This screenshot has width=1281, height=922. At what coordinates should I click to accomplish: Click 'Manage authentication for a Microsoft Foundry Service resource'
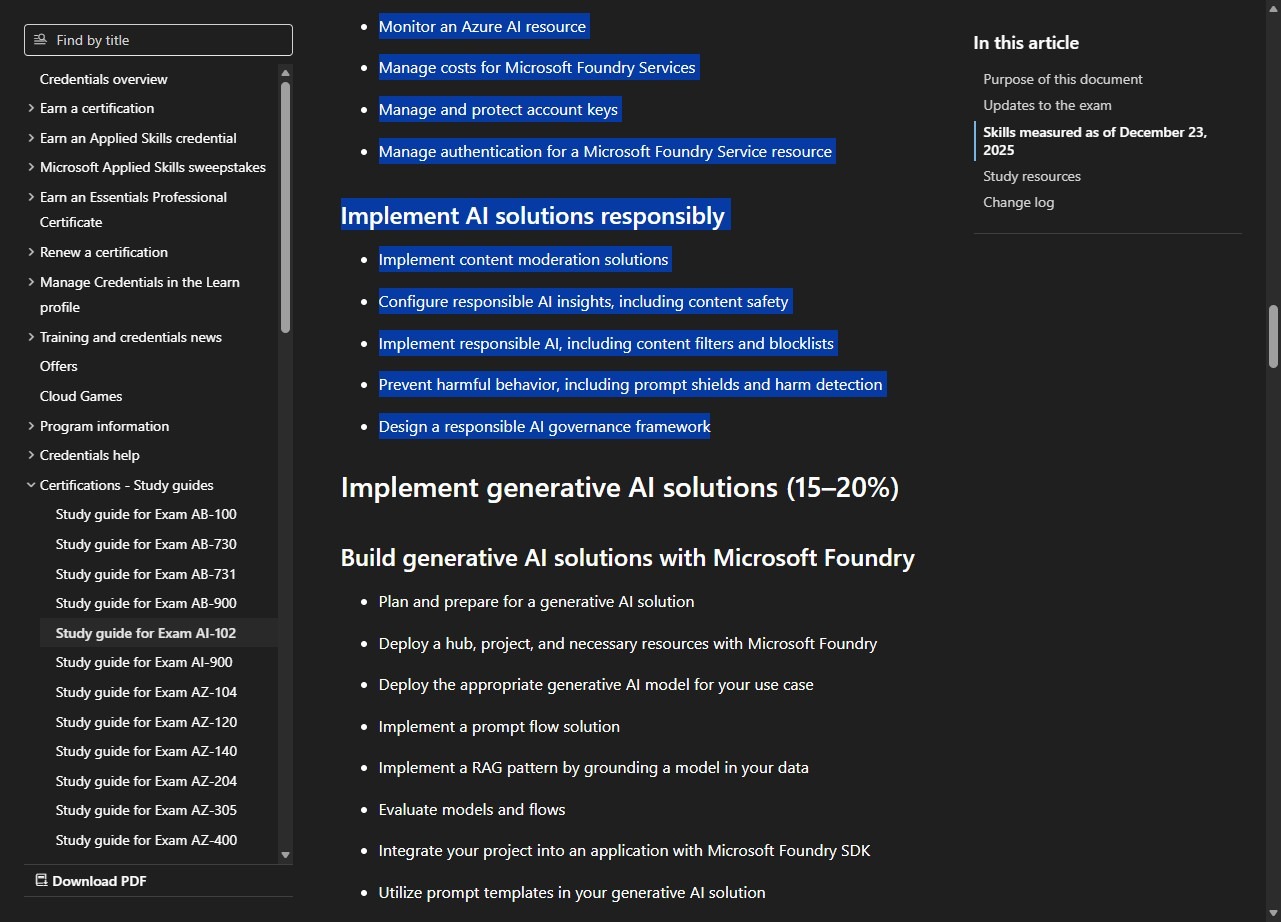coord(605,151)
